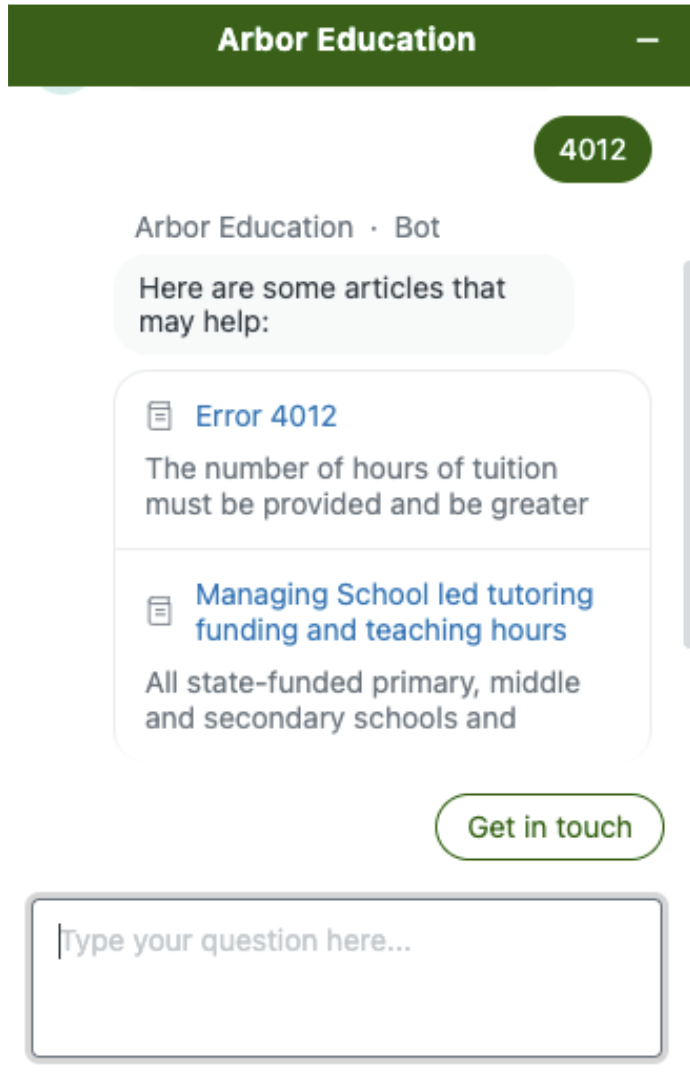Focus the Type your question here field
This screenshot has width=690, height=1076.
(347, 978)
